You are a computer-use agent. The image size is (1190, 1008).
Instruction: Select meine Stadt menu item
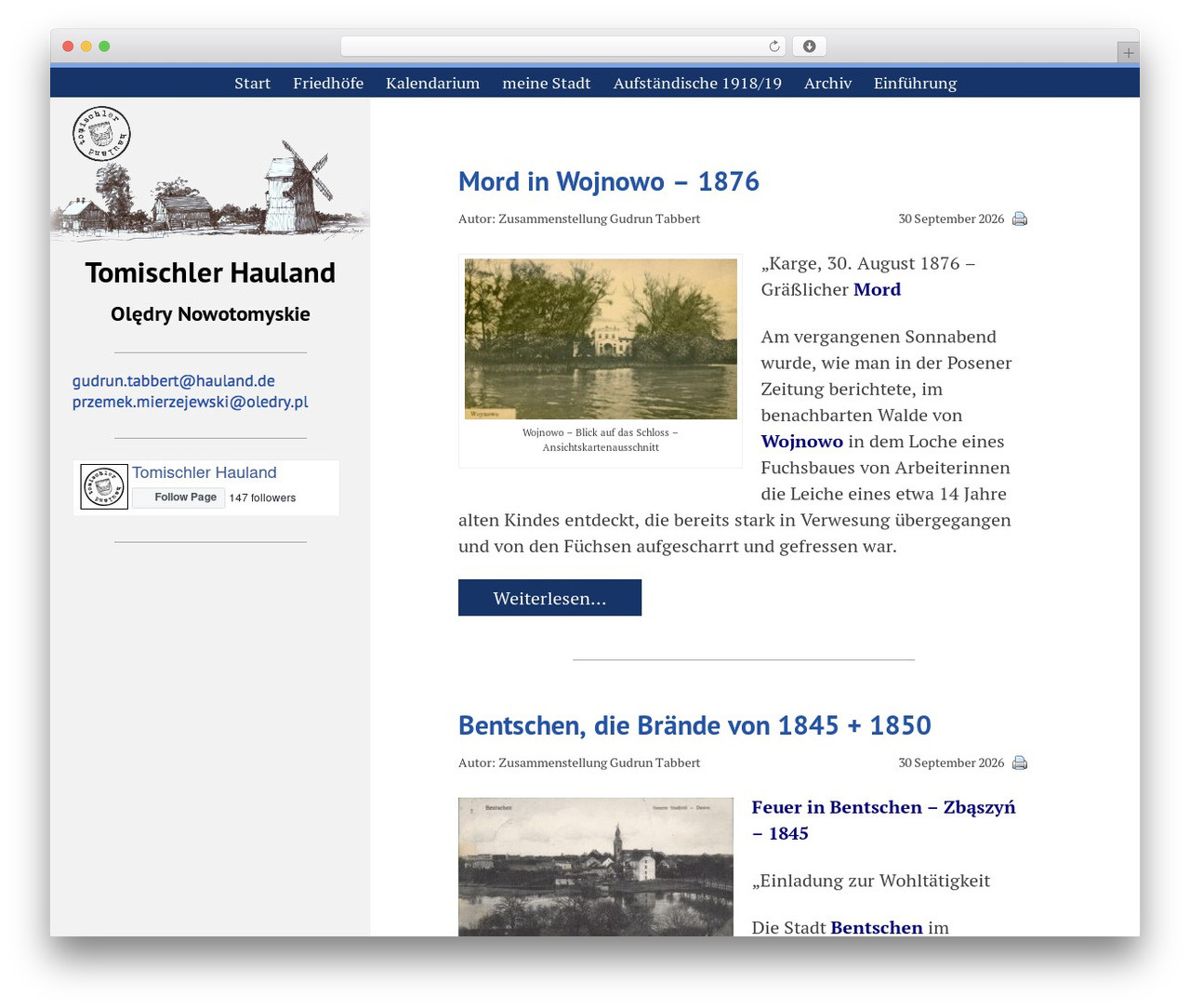point(547,83)
